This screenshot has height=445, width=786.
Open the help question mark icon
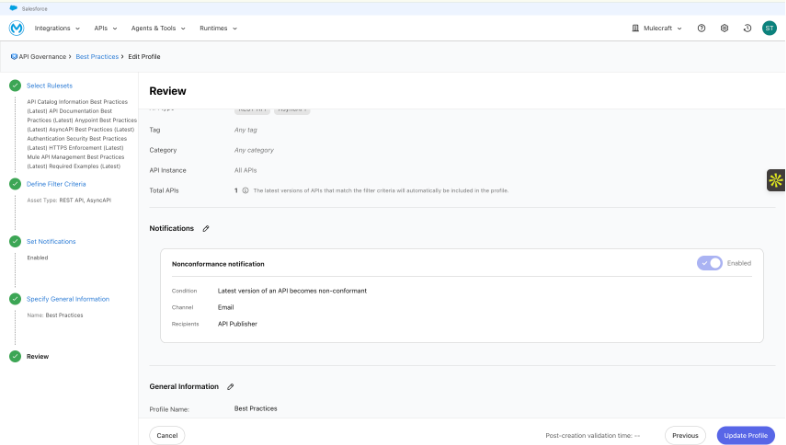click(701, 28)
